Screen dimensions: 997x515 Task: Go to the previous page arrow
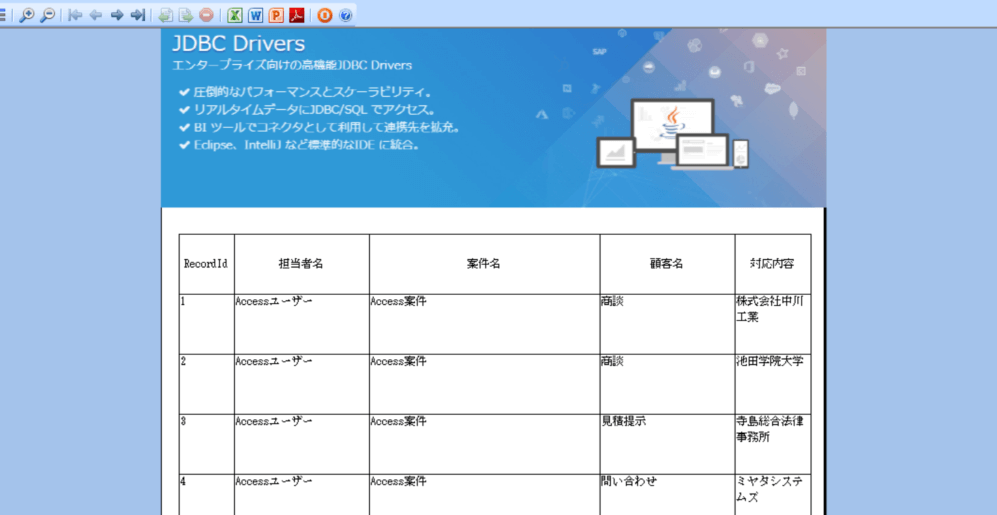(x=96, y=15)
